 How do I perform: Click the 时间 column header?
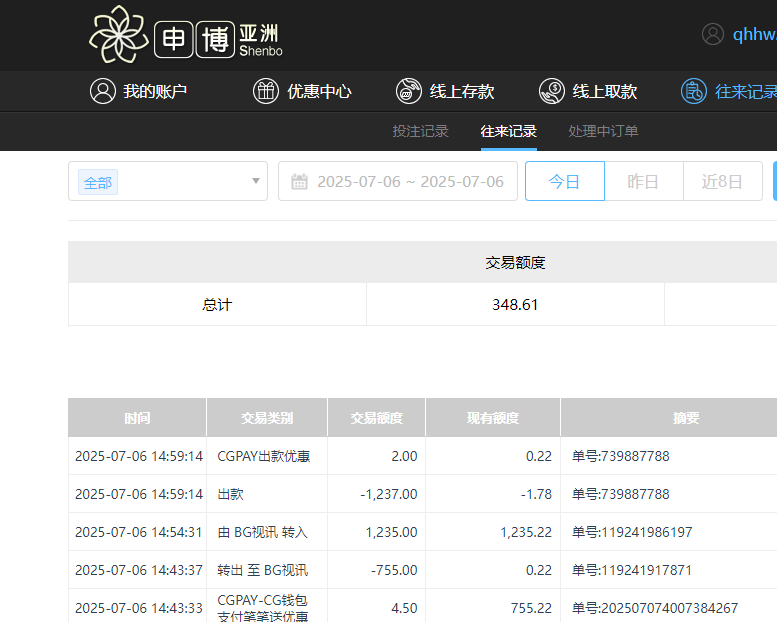137,418
